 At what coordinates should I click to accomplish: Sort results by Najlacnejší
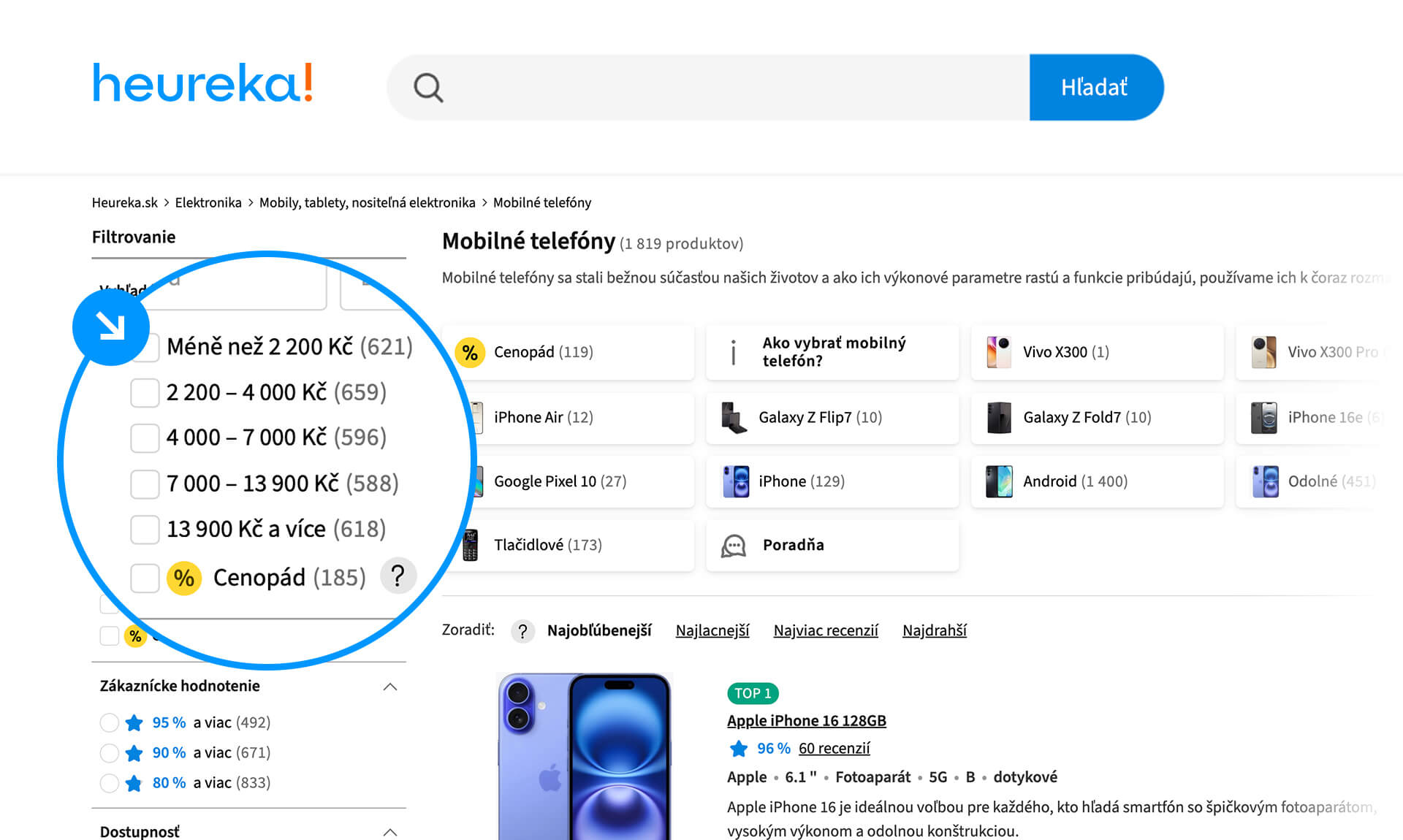[x=712, y=630]
